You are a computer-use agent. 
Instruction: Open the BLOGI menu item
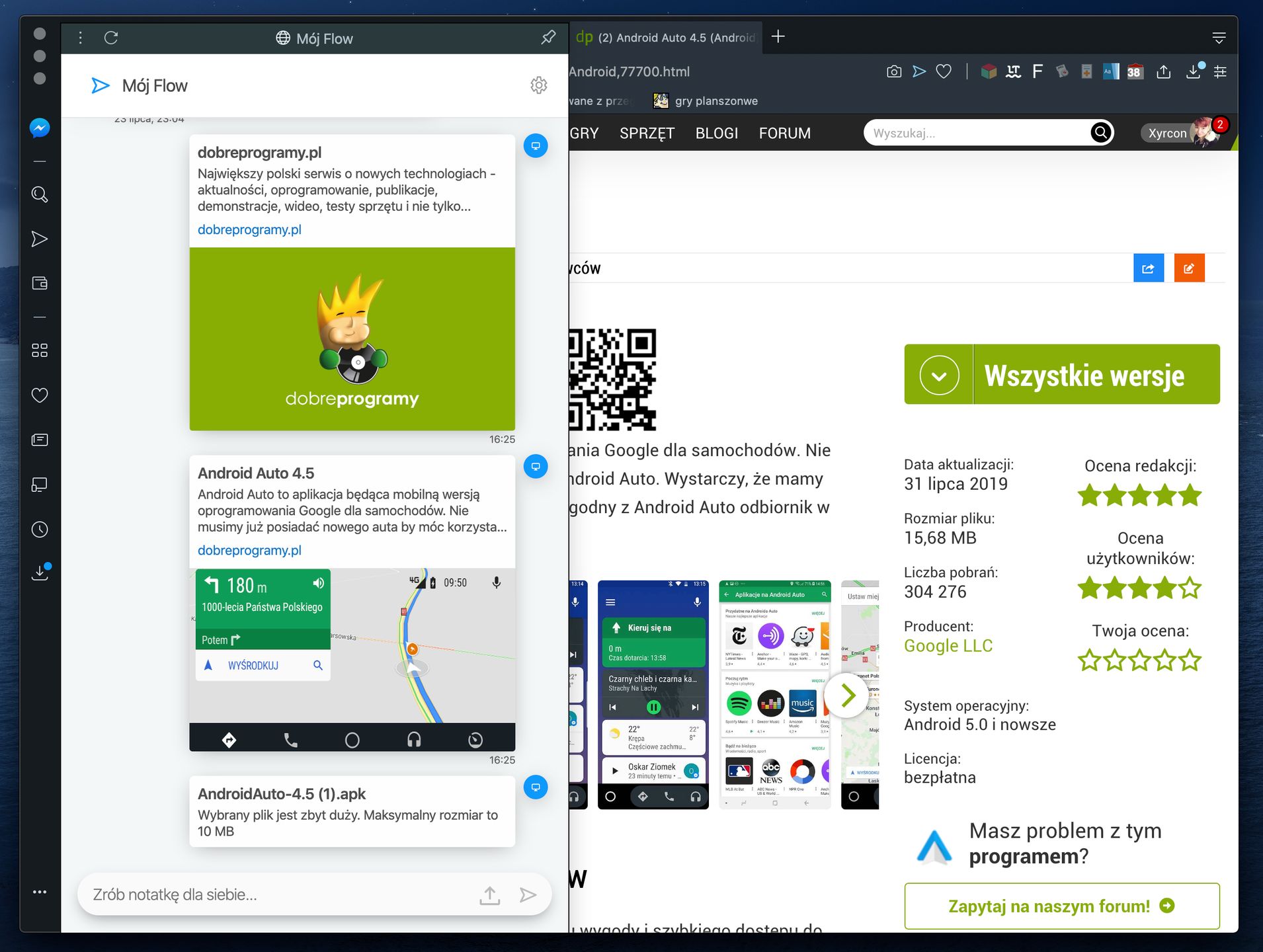pyautogui.click(x=717, y=133)
